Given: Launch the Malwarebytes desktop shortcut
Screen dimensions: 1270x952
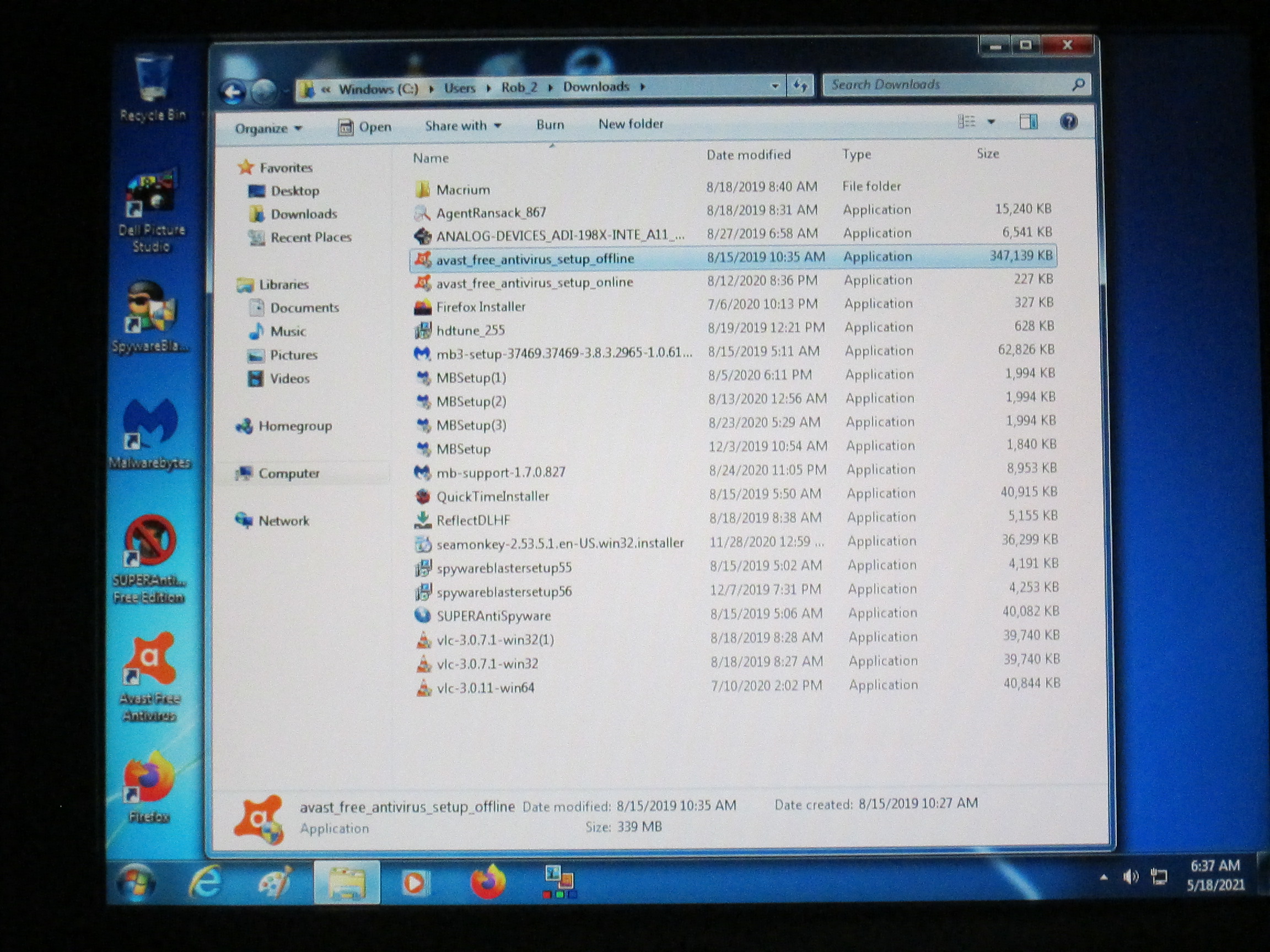Looking at the screenshot, I should [x=150, y=434].
